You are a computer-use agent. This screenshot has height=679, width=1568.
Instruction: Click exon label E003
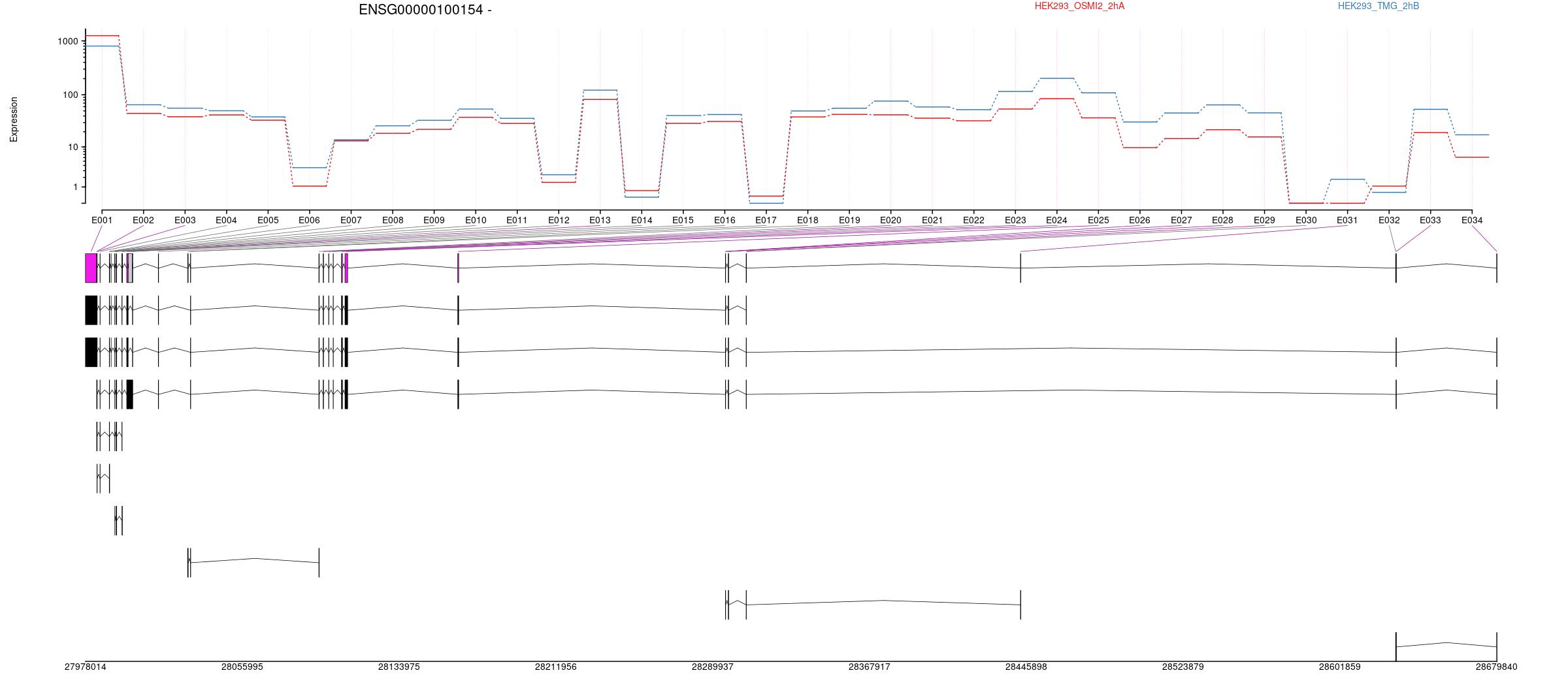point(185,220)
